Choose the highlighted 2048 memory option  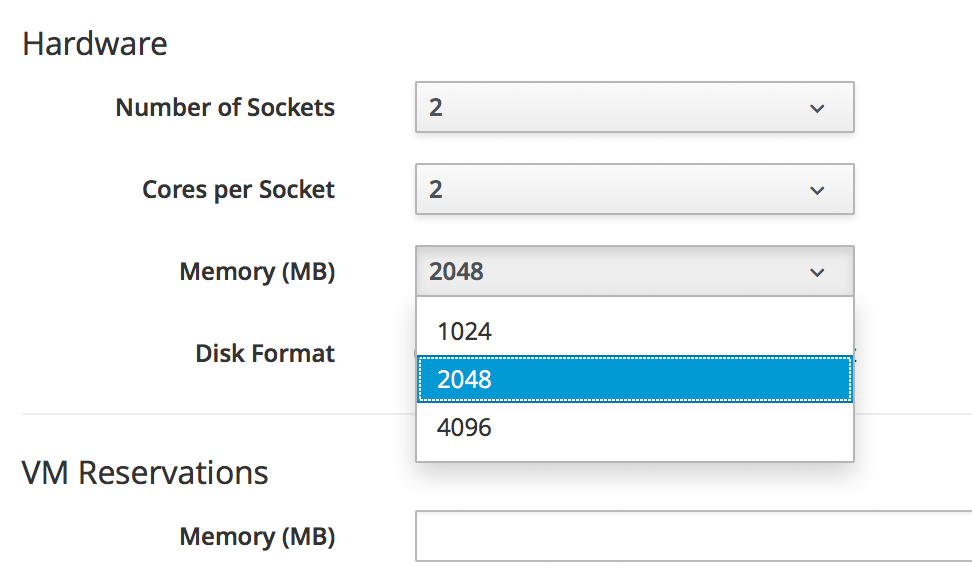pos(634,380)
